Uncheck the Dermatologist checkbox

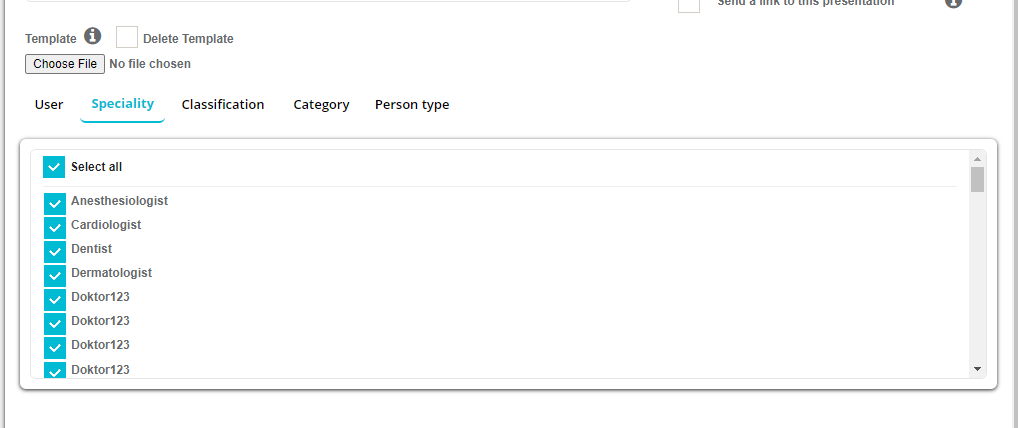pyautogui.click(x=55, y=274)
